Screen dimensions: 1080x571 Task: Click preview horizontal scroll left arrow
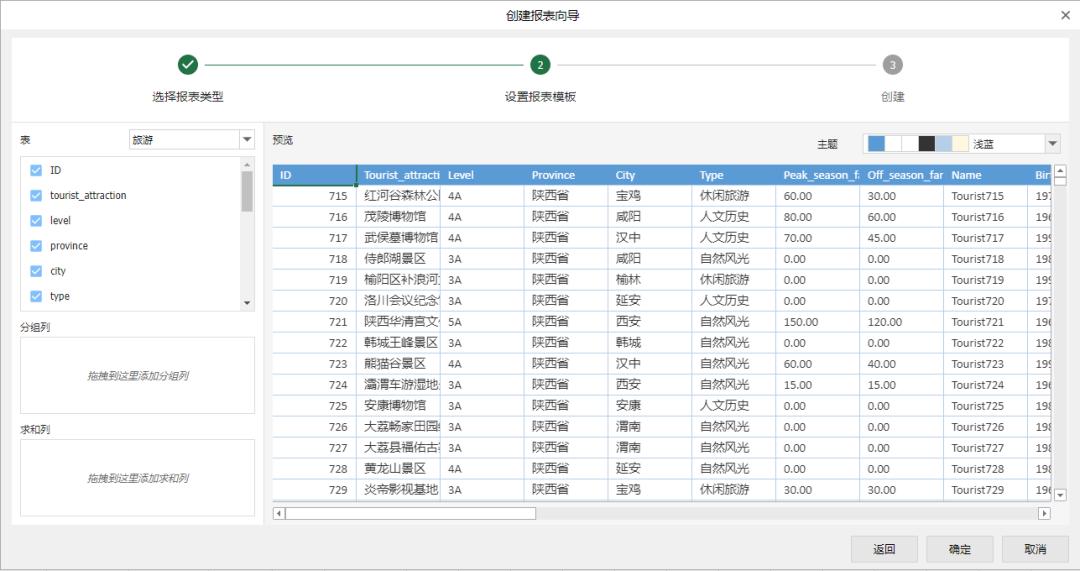279,513
